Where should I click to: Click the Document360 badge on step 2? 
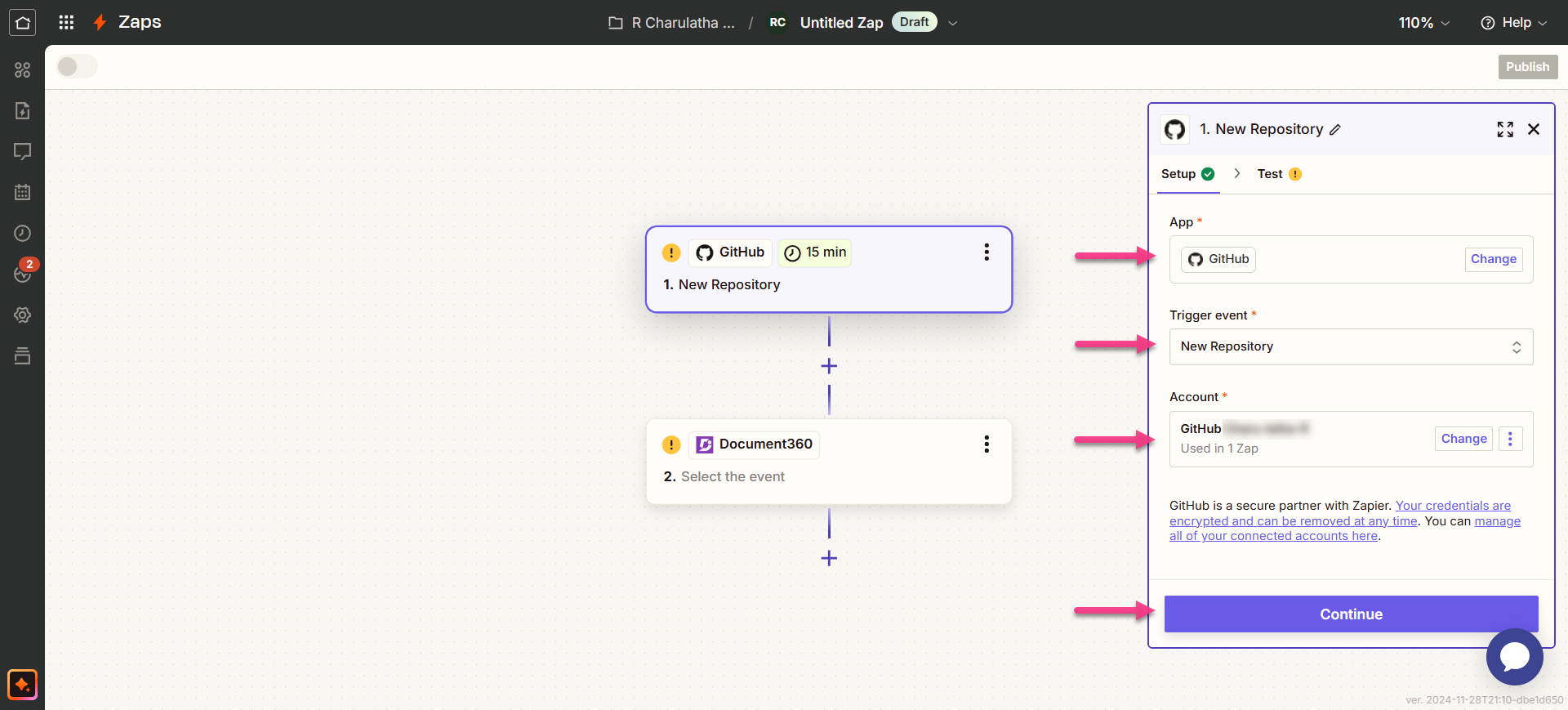coord(754,444)
